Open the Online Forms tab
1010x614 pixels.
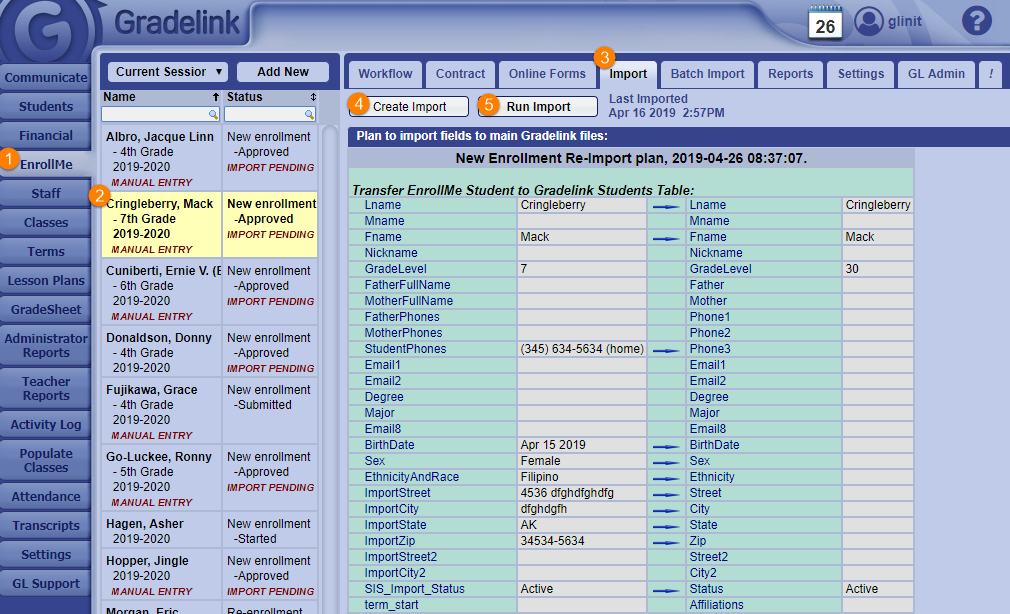click(547, 74)
